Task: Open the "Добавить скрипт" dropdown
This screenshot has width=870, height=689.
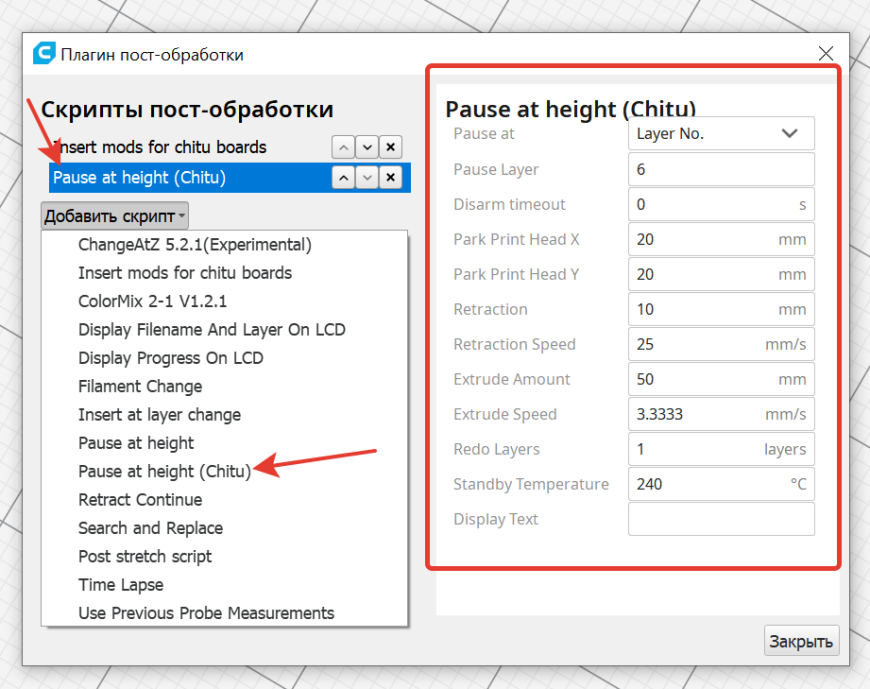Action: (x=115, y=216)
